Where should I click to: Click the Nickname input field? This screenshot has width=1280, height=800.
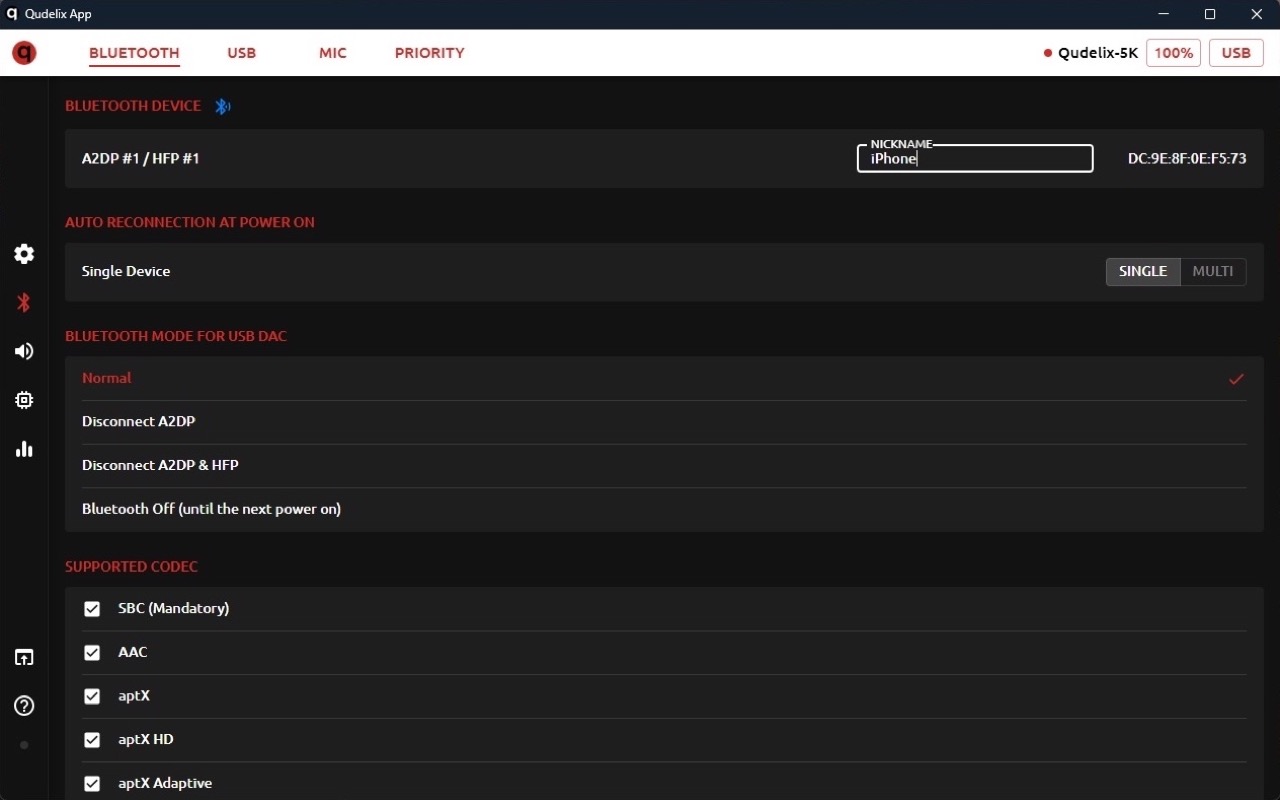coord(975,158)
